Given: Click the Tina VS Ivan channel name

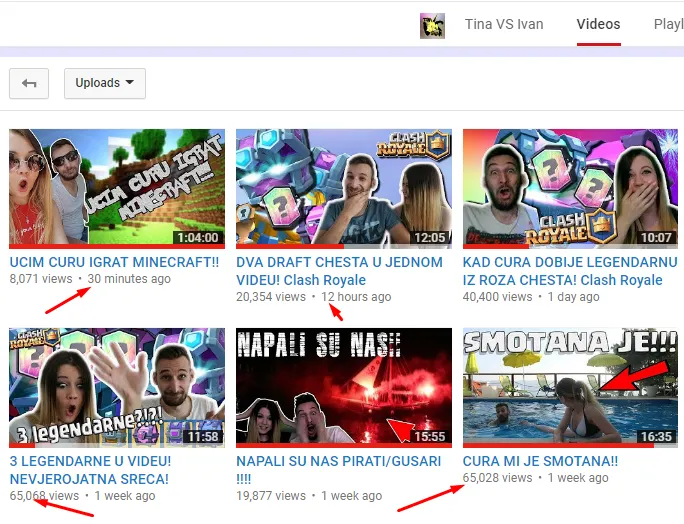Looking at the screenshot, I should [x=504, y=24].
